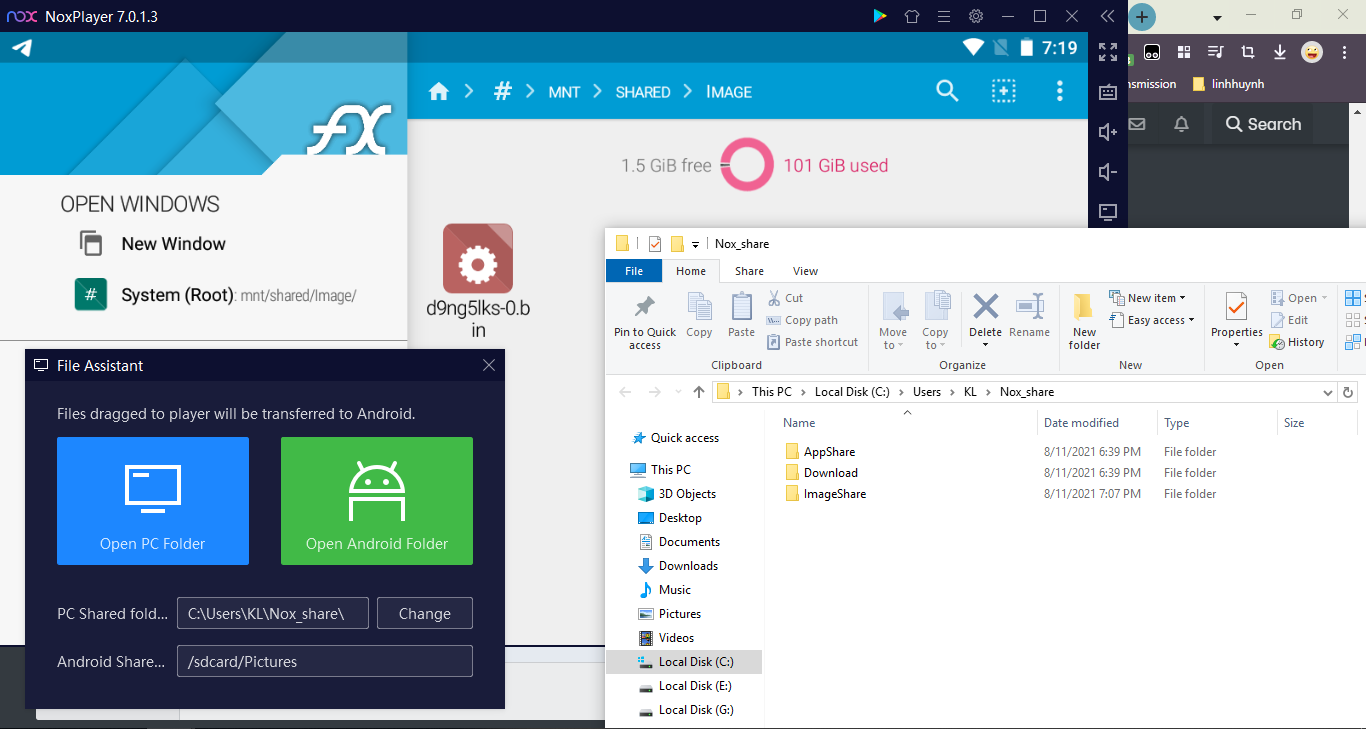Image resolution: width=1366 pixels, height=729 pixels.
Task: Click the IMAGE breadcrumb
Action: (729, 92)
